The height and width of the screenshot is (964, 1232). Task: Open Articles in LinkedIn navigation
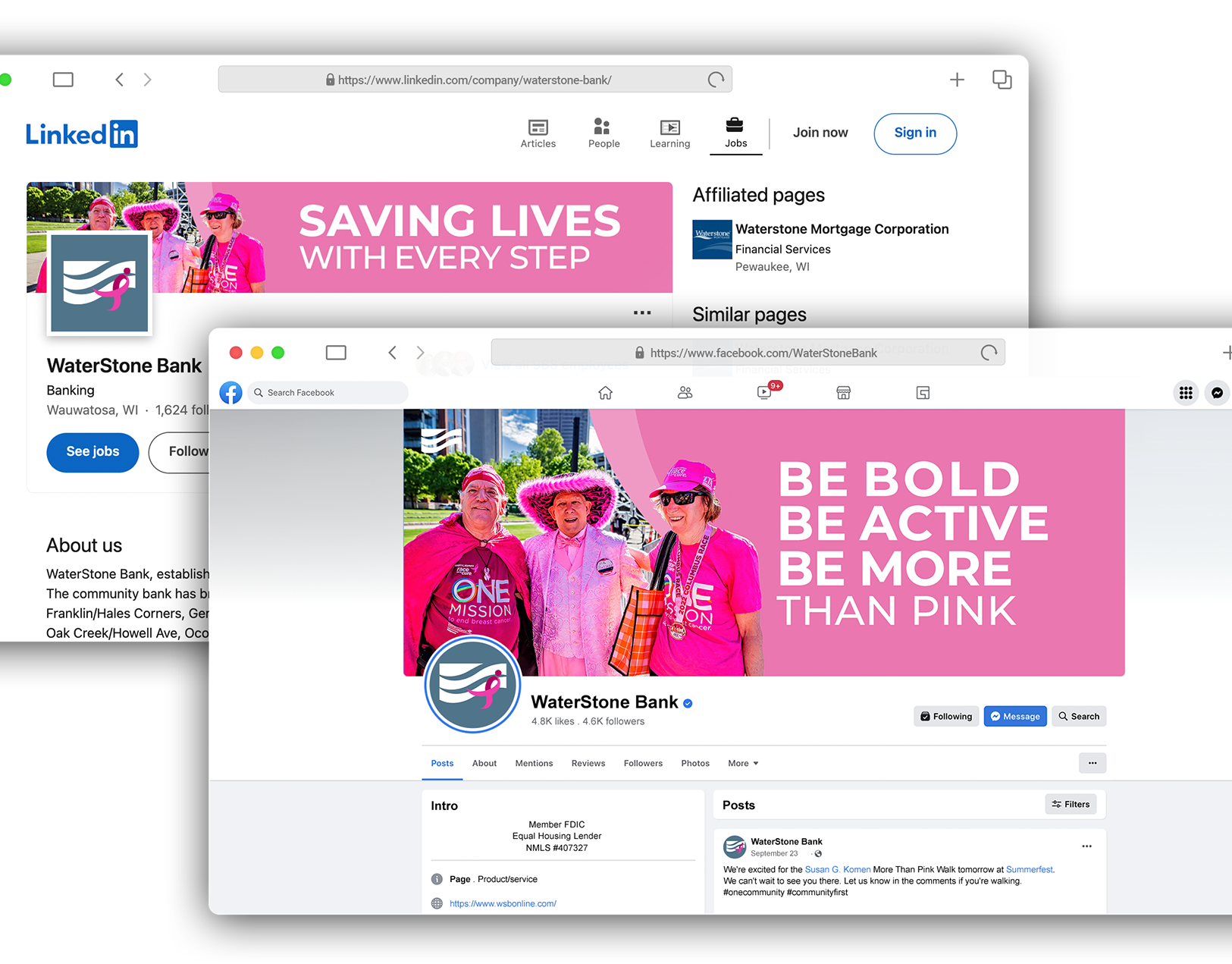click(538, 133)
